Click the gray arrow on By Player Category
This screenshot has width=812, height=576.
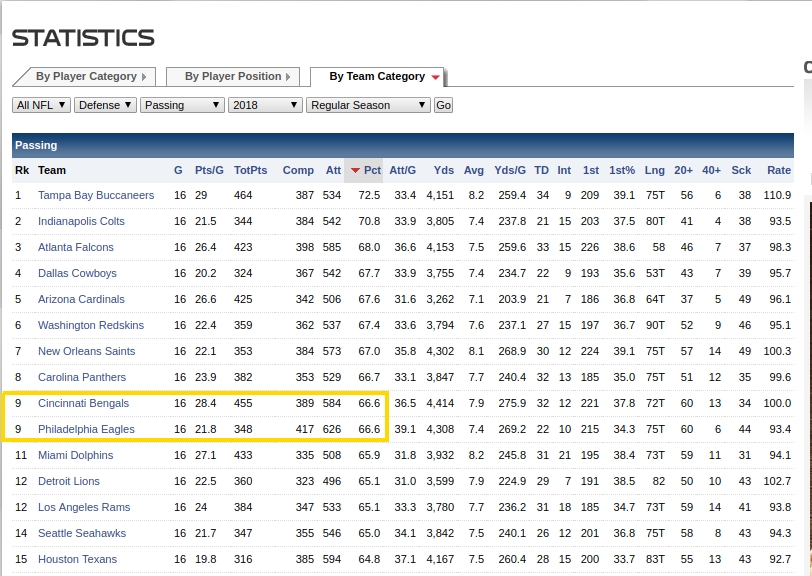pos(144,77)
